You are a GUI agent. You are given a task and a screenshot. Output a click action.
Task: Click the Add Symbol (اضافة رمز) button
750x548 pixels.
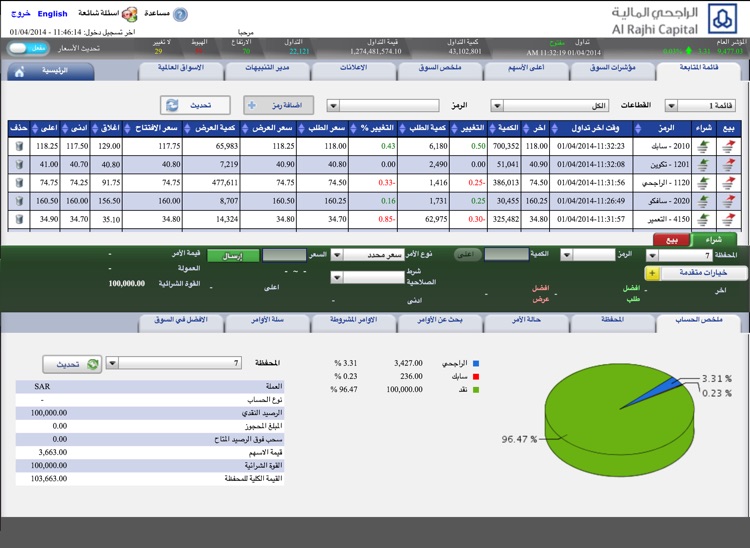coord(278,105)
